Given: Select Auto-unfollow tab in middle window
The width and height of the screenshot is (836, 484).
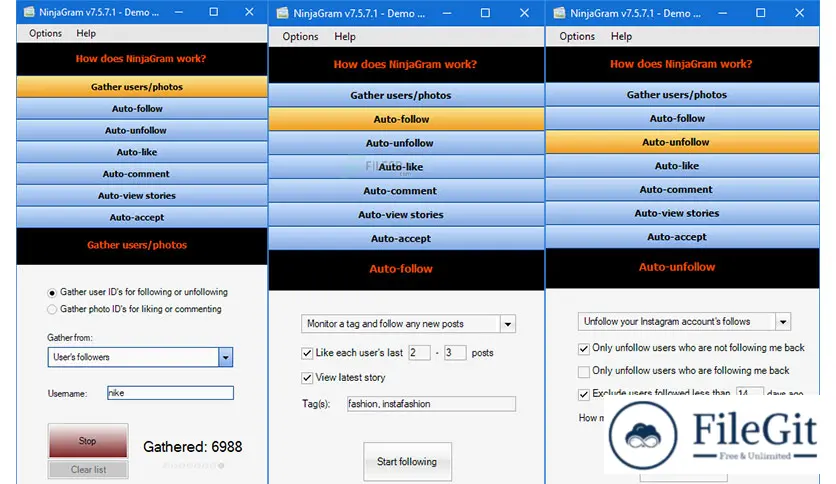Looking at the screenshot, I should click(x=406, y=143).
